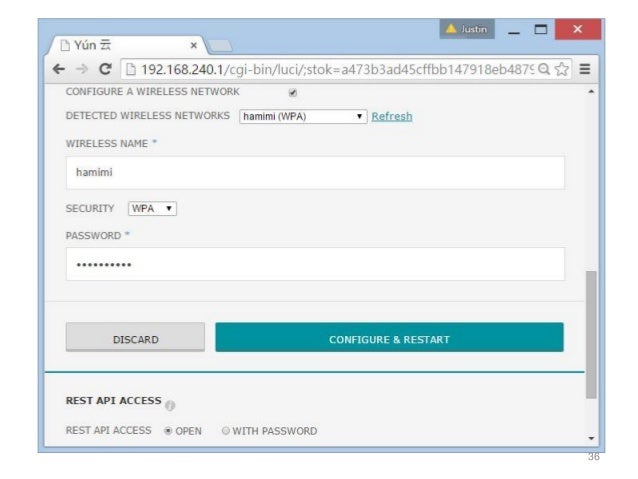Click the Configure & Restart button
The height and width of the screenshot is (479, 638).
[389, 337]
